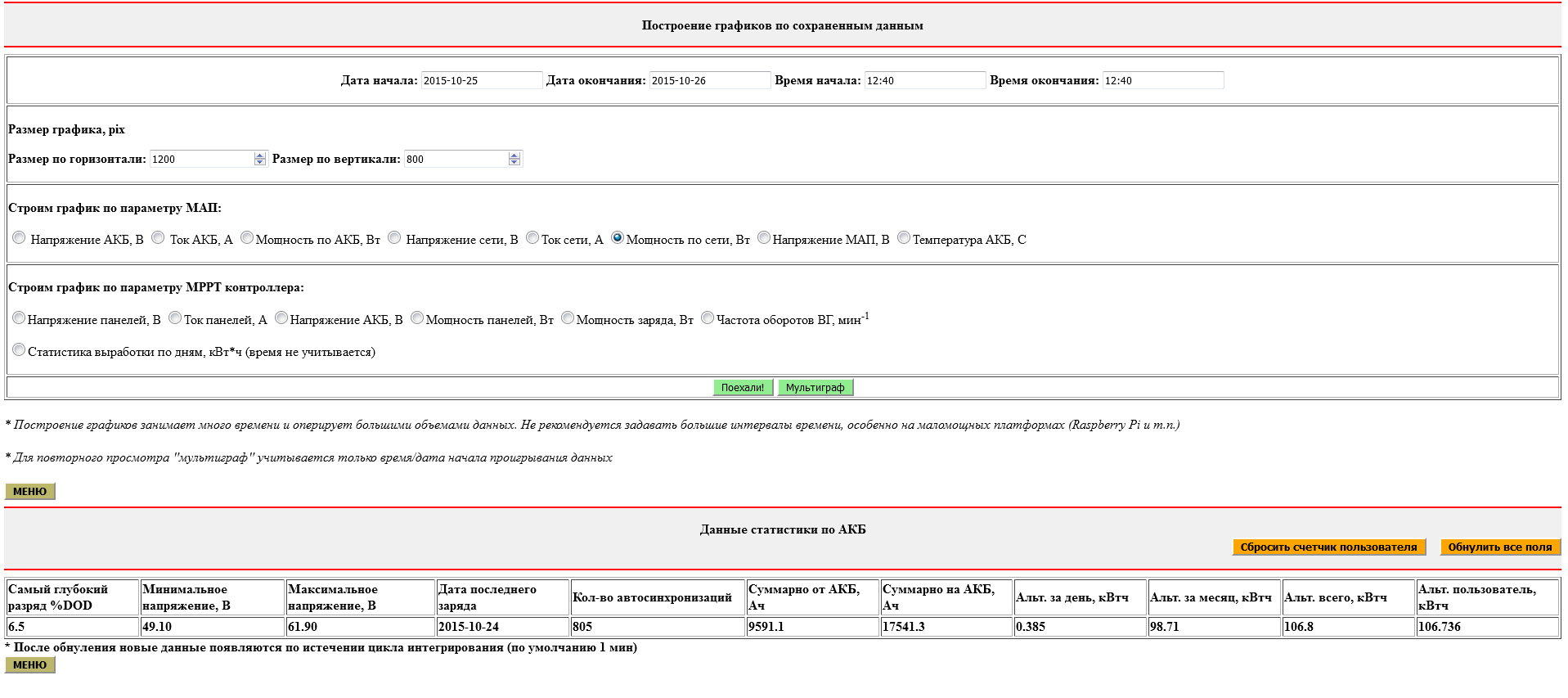Focus the Время окончания input field
1568x698 pixels.
[x=1163, y=80]
